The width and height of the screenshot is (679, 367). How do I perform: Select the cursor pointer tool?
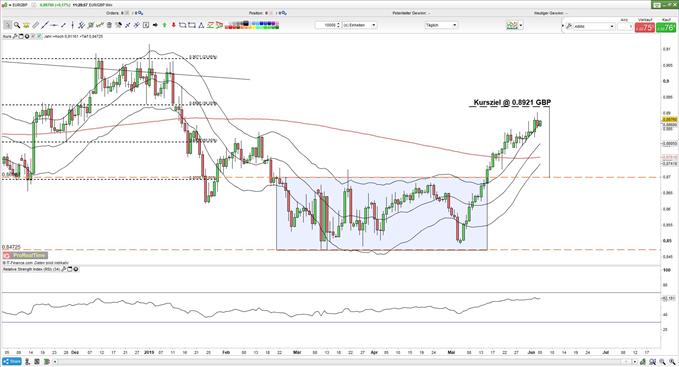[x=7, y=25]
